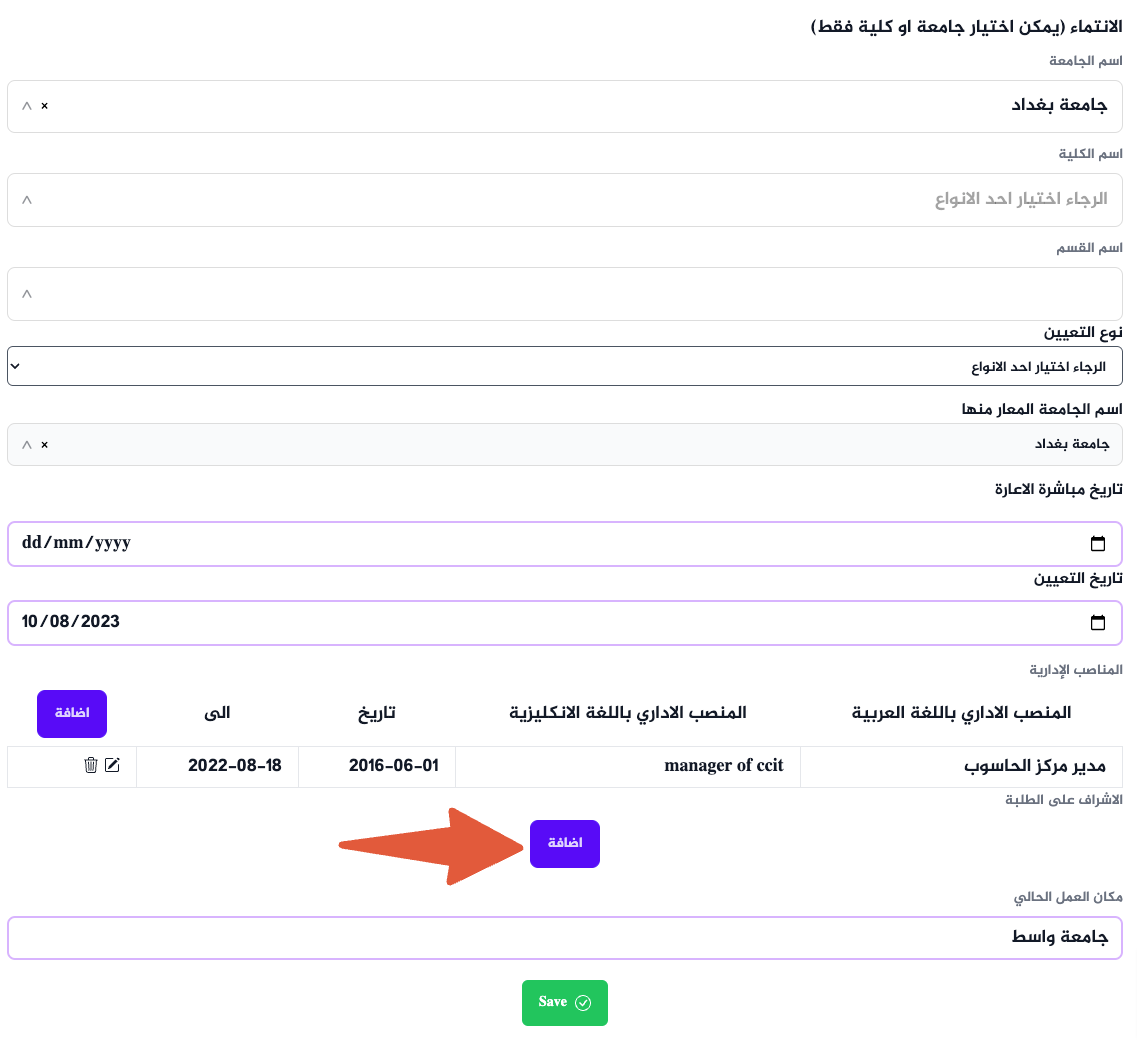Viewport: 1137px width, 1057px height.
Task: Click the chevron inside اسم القسم field
Action: 26,293
